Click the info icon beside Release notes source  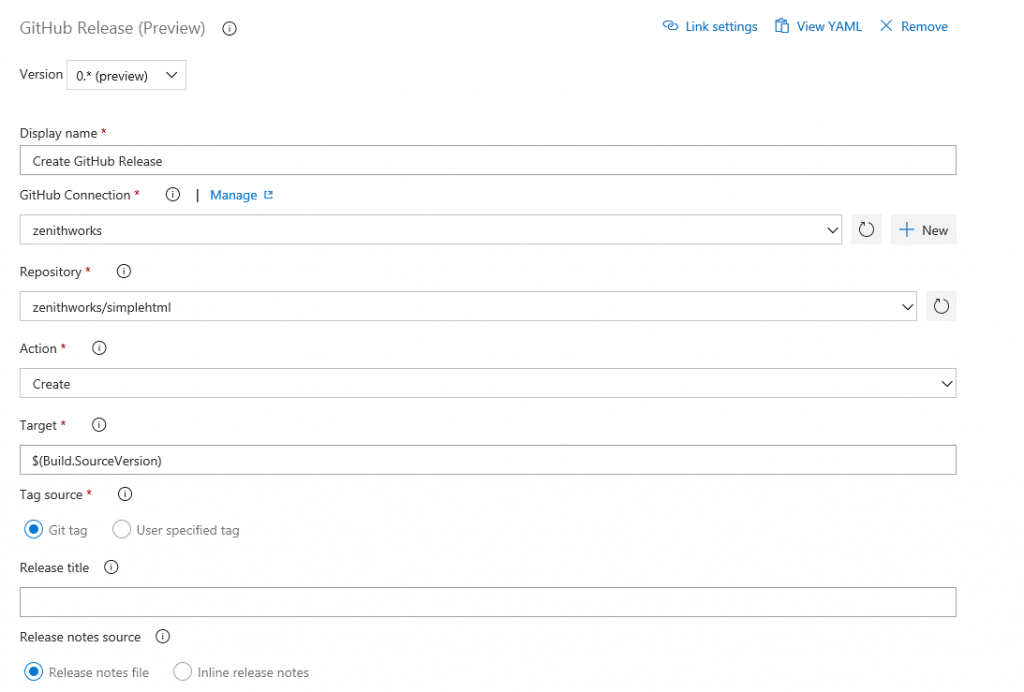pyautogui.click(x=162, y=636)
